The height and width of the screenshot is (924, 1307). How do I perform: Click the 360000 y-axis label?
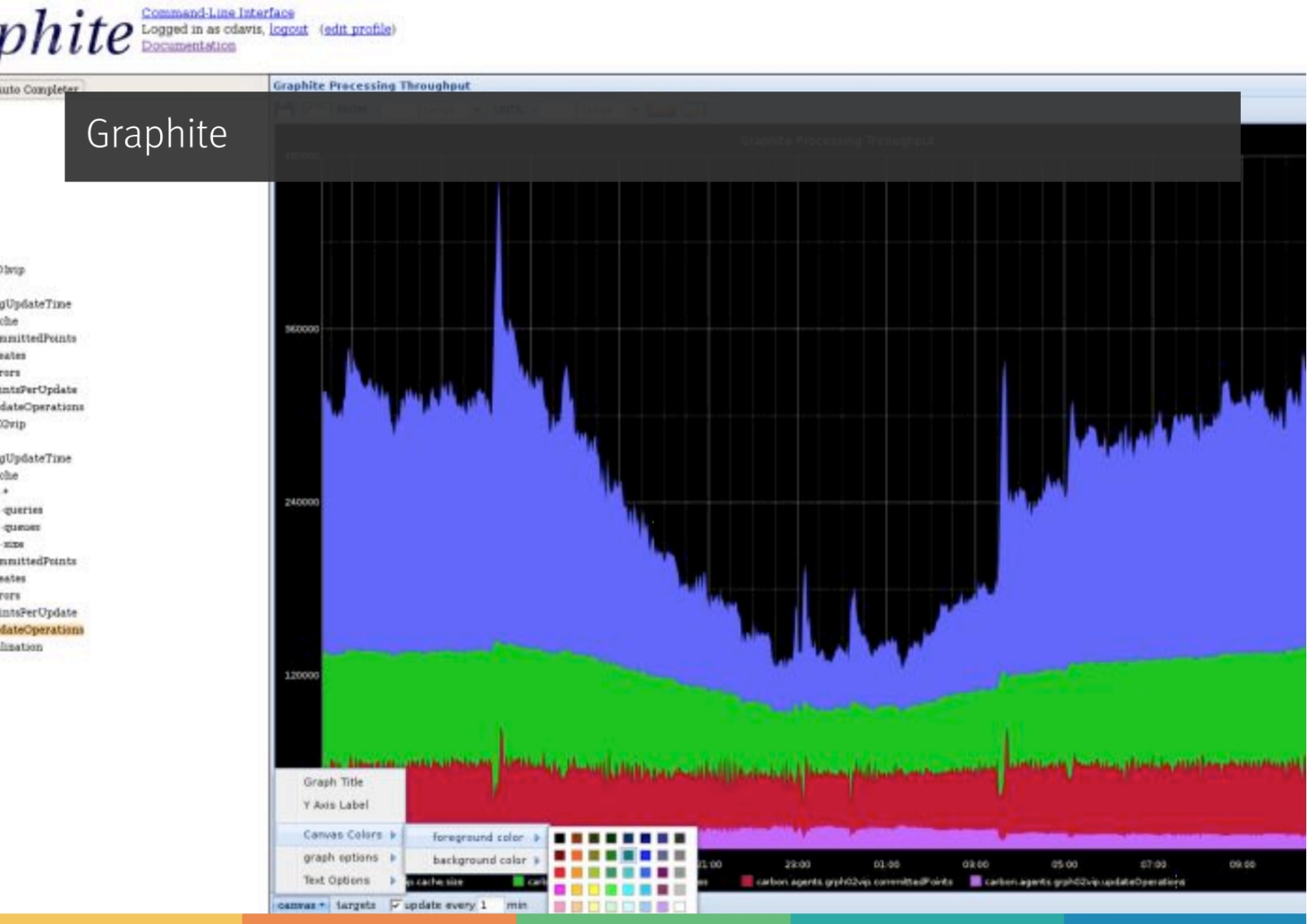(x=301, y=329)
